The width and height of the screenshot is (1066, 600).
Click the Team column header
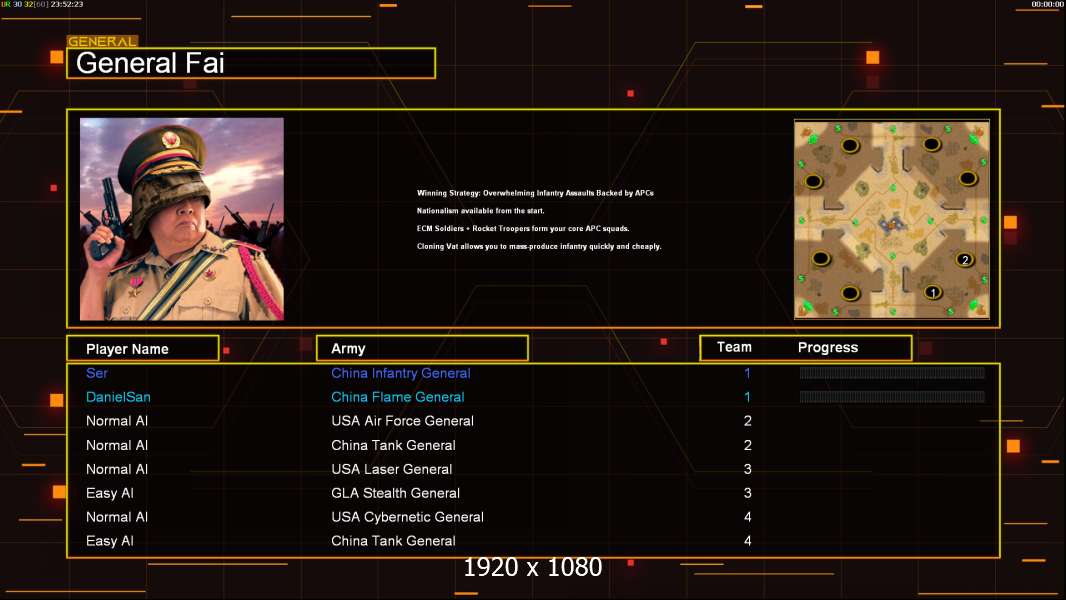pos(734,347)
